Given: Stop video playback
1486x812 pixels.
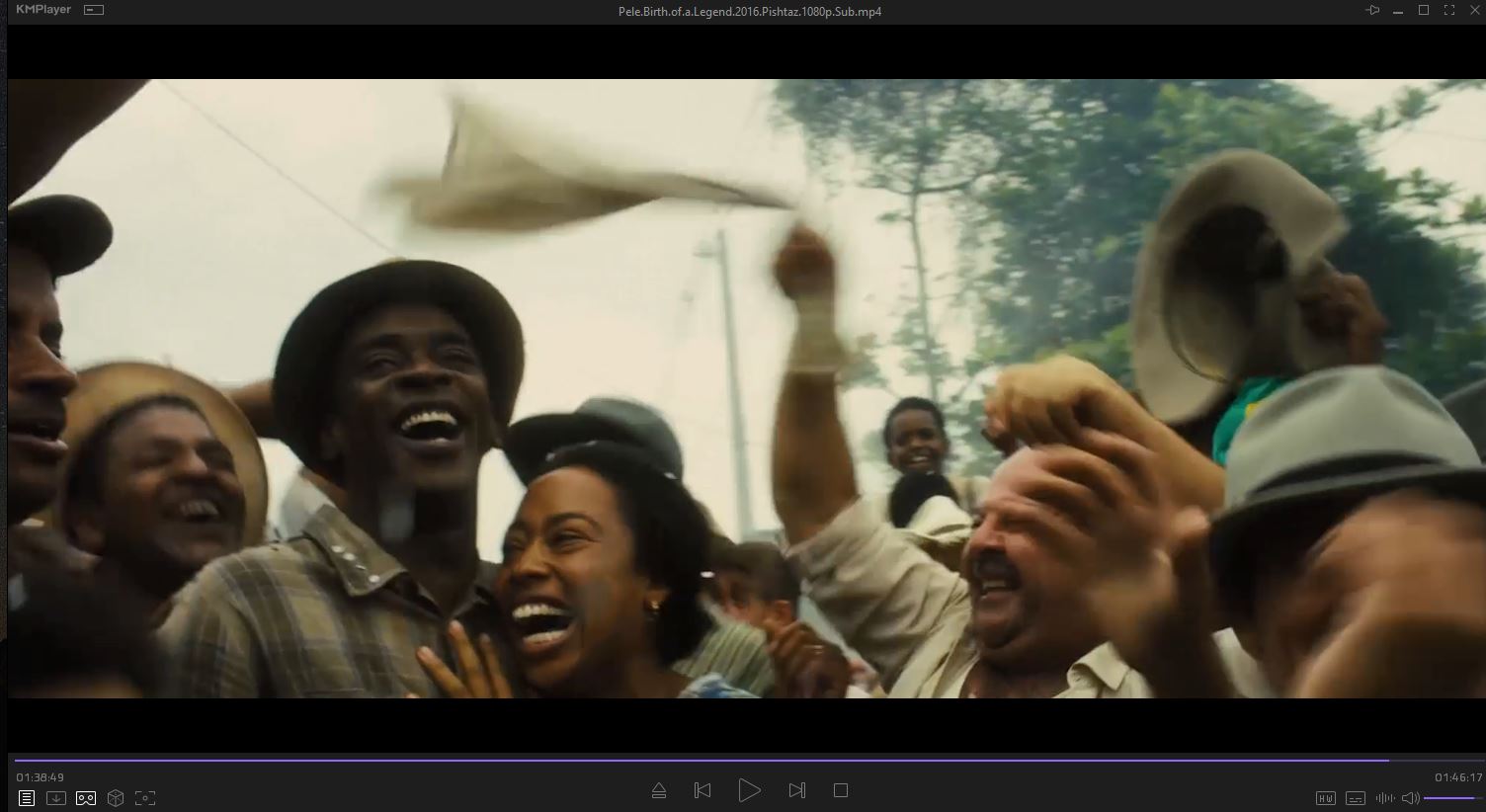Looking at the screenshot, I should (841, 790).
